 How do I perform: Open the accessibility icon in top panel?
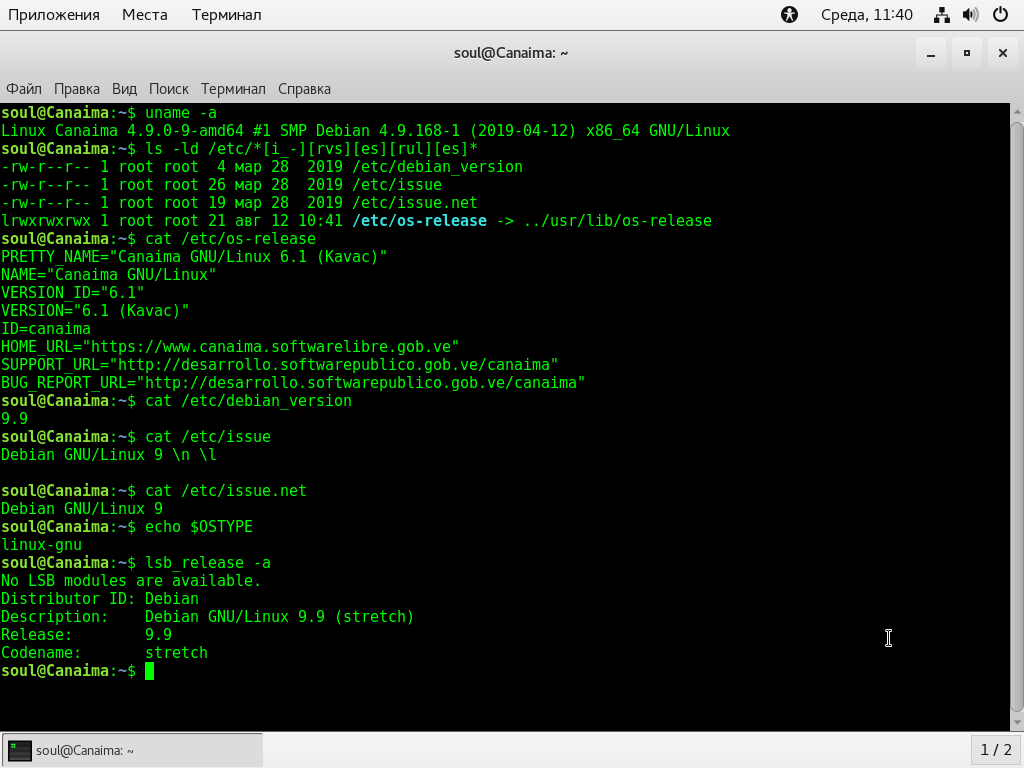(789, 14)
